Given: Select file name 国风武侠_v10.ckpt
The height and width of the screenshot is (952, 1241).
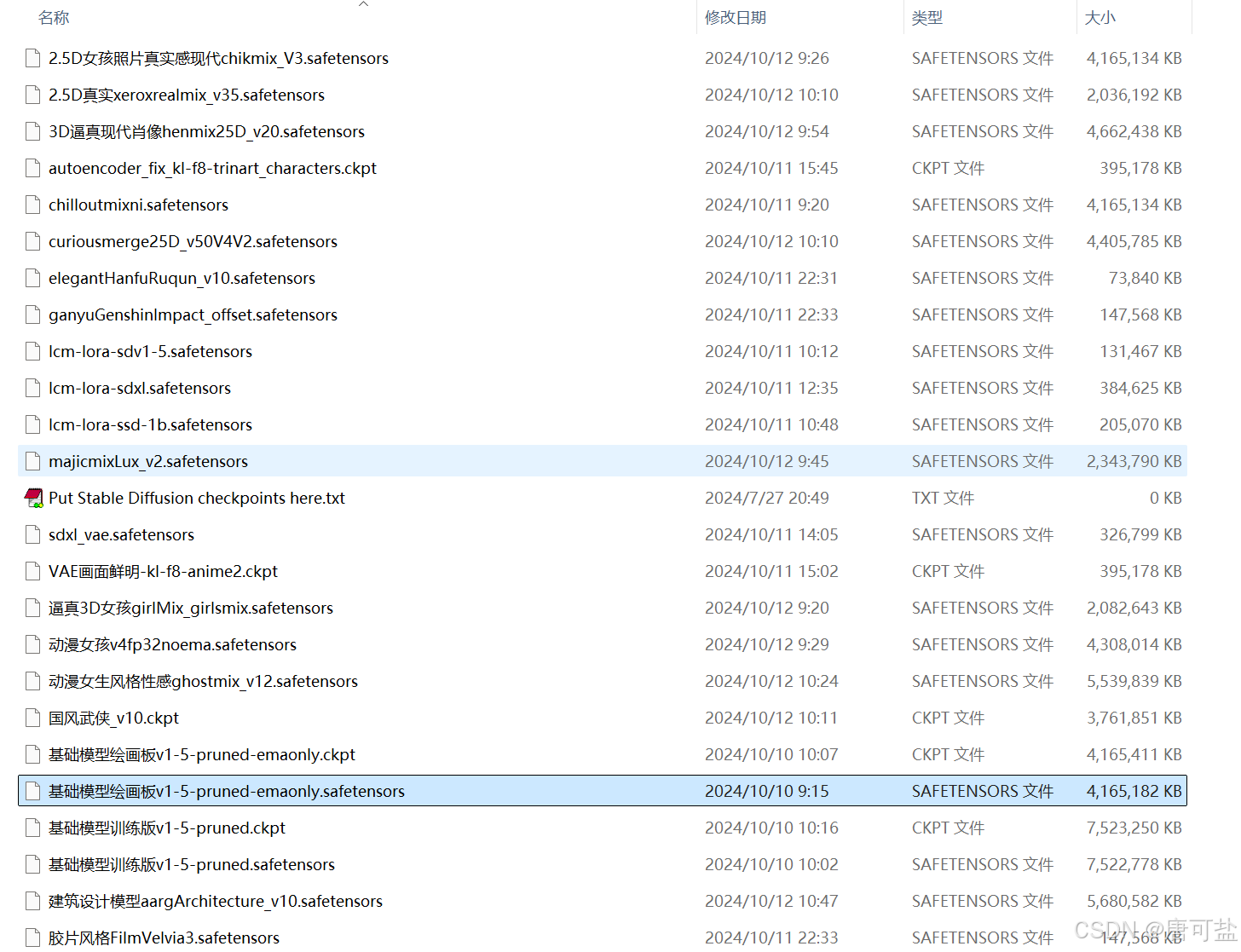Looking at the screenshot, I should pyautogui.click(x=113, y=718).
